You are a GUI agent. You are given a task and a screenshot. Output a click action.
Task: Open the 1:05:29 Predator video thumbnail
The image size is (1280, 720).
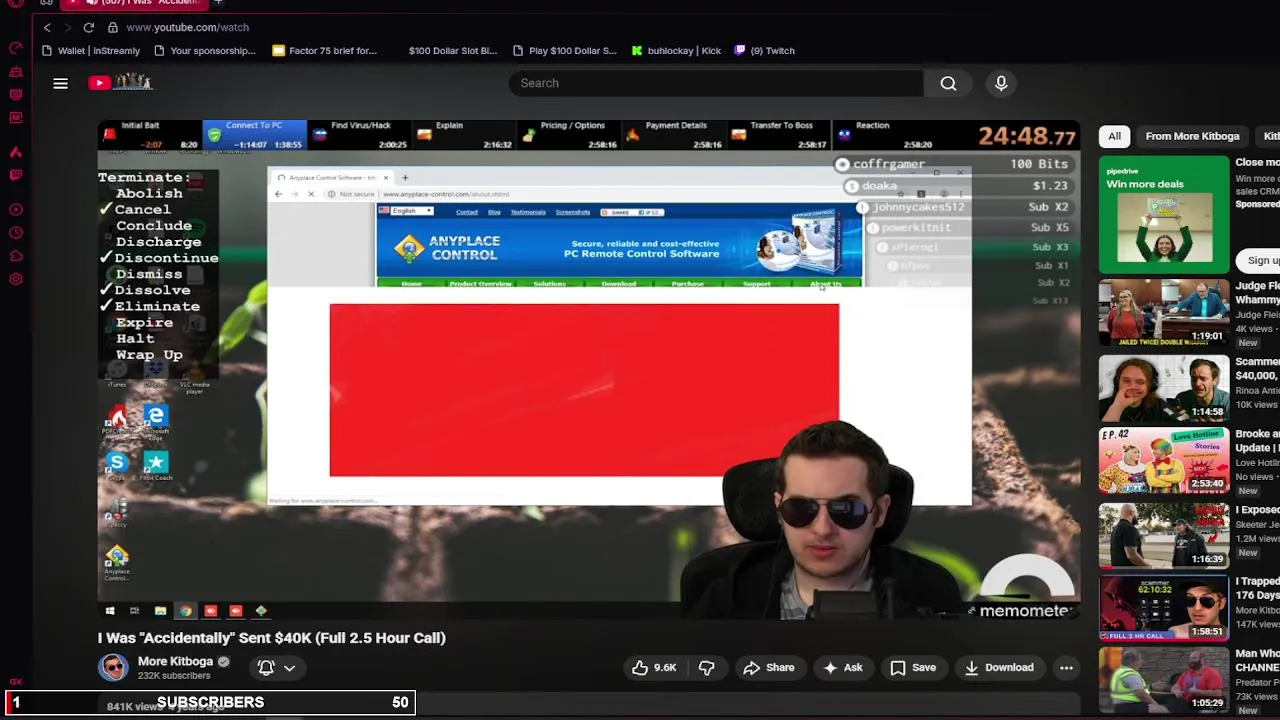click(1164, 681)
